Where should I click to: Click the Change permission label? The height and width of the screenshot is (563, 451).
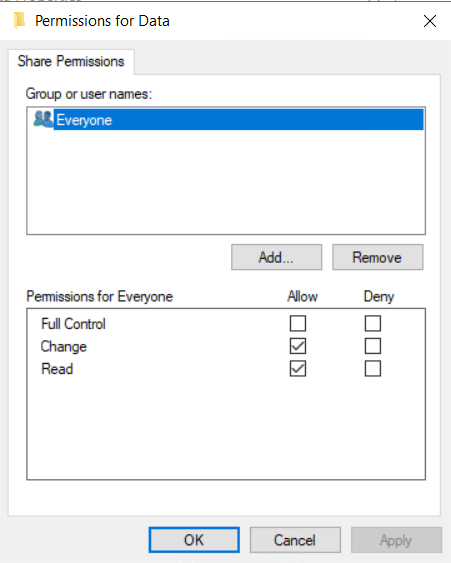[64, 346]
